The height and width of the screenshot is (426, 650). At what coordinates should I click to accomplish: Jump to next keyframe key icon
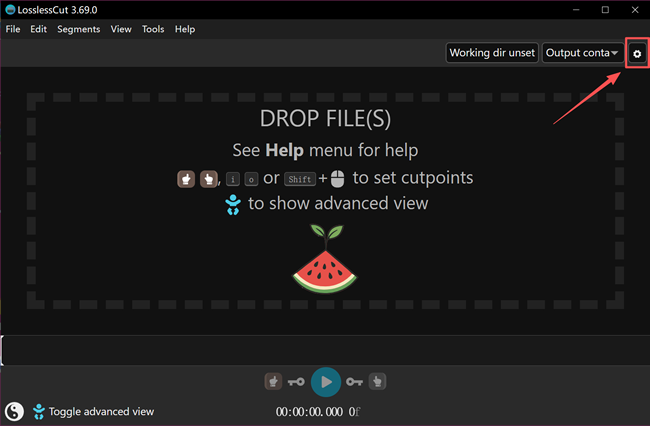click(x=354, y=382)
